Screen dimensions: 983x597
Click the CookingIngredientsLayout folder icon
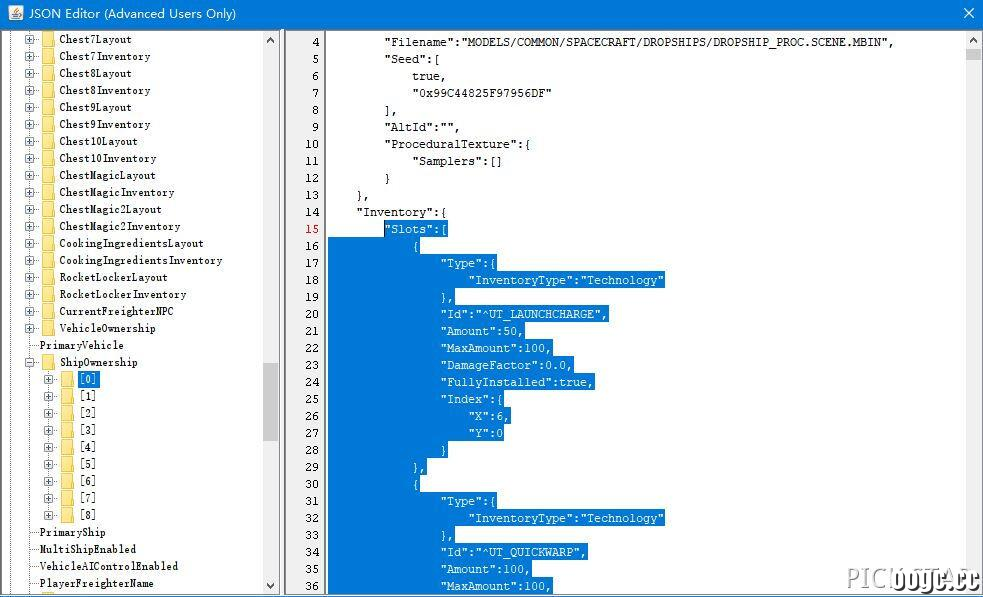pyautogui.click(x=48, y=243)
